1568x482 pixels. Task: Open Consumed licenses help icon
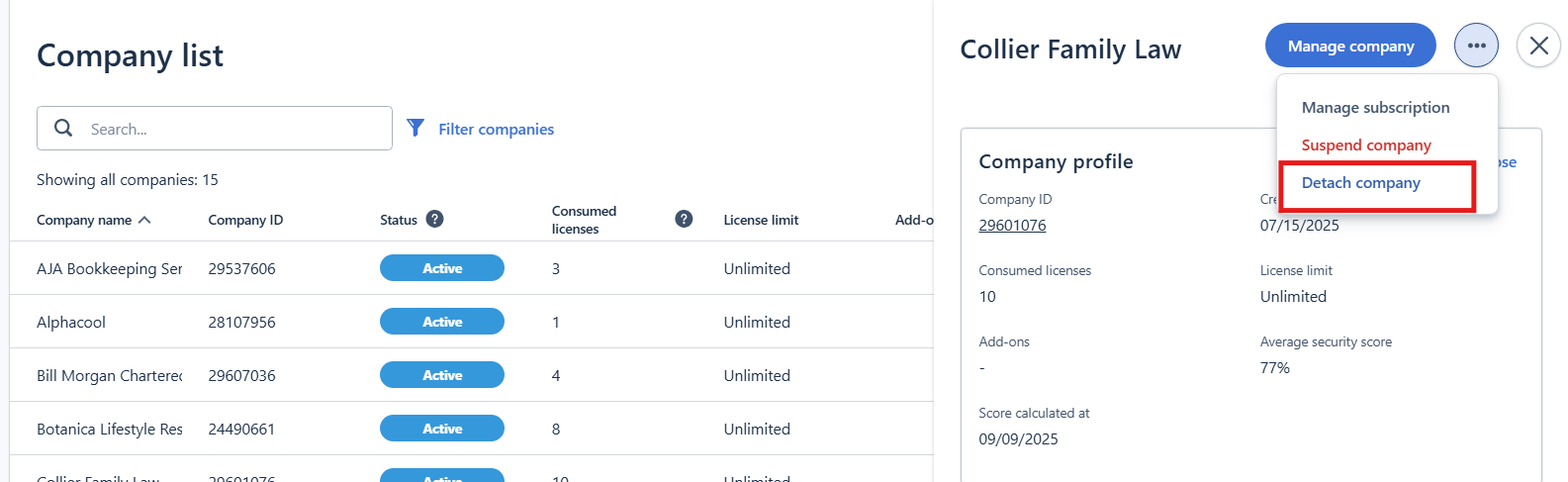click(684, 220)
